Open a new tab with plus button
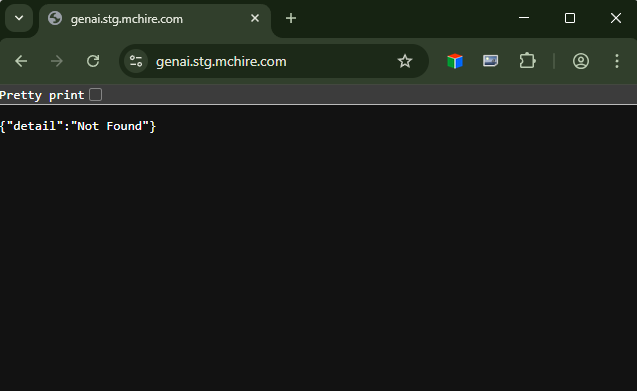This screenshot has height=391, width=637. pos(291,18)
